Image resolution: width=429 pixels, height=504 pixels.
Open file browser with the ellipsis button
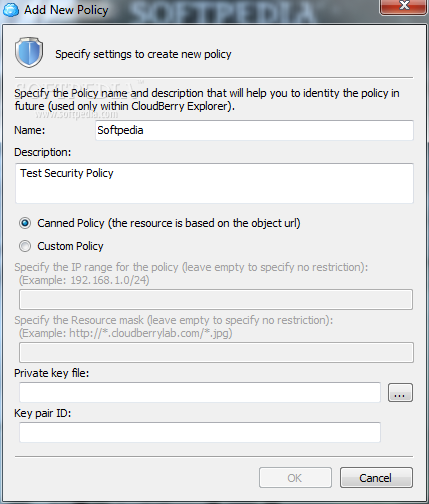(400, 392)
